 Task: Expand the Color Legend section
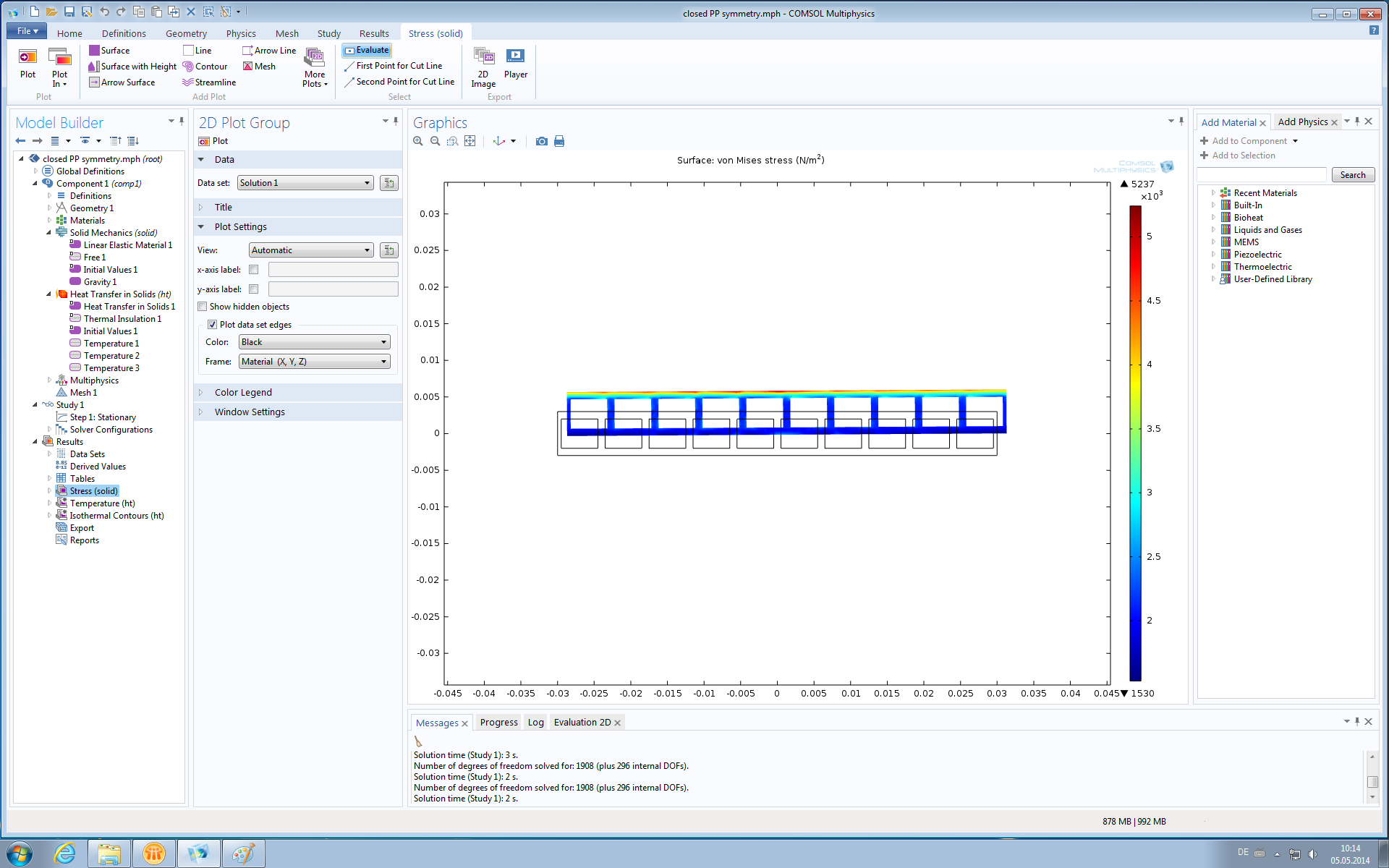tap(243, 392)
